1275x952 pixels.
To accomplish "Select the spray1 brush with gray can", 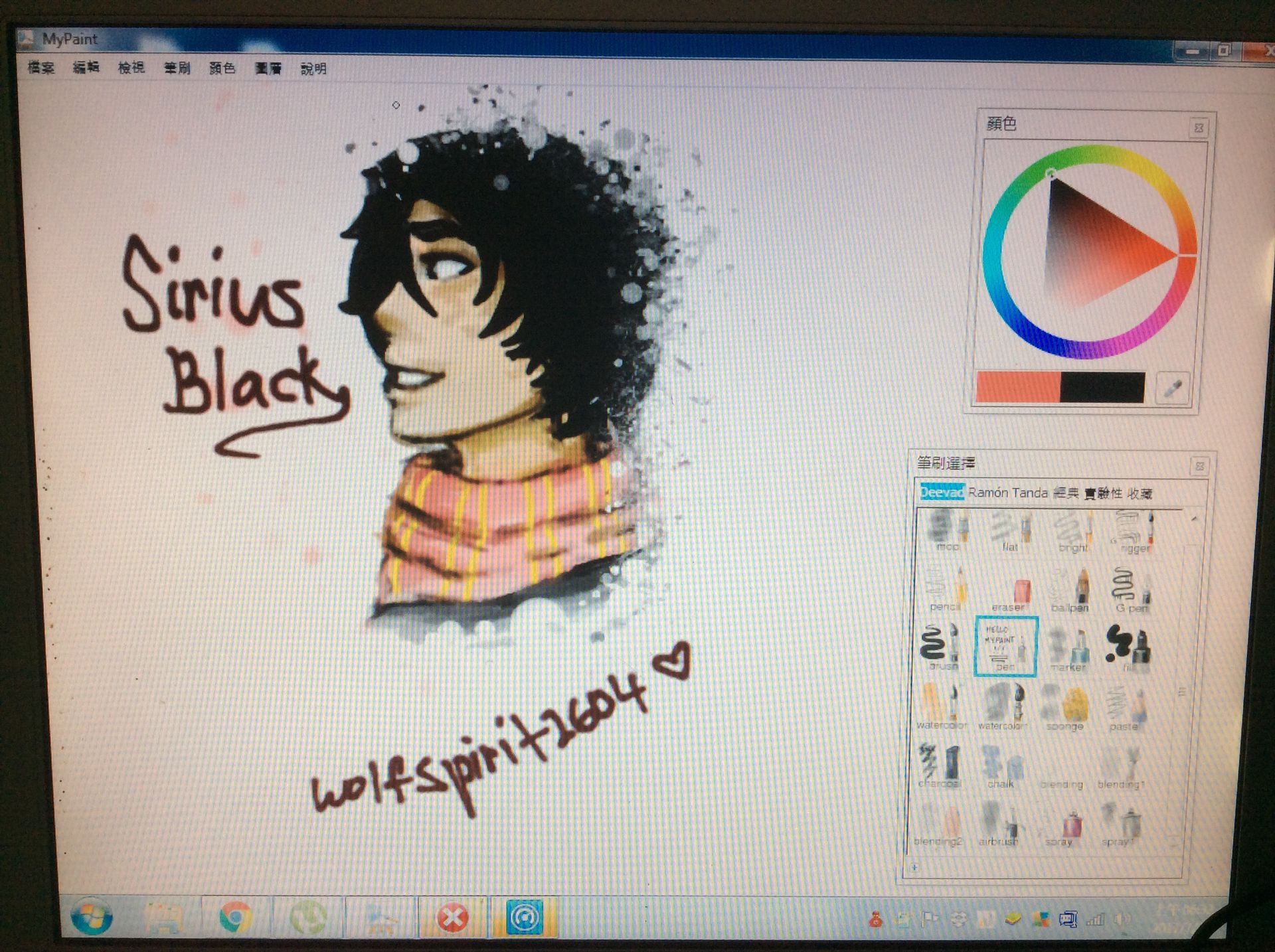I will click(x=1120, y=823).
